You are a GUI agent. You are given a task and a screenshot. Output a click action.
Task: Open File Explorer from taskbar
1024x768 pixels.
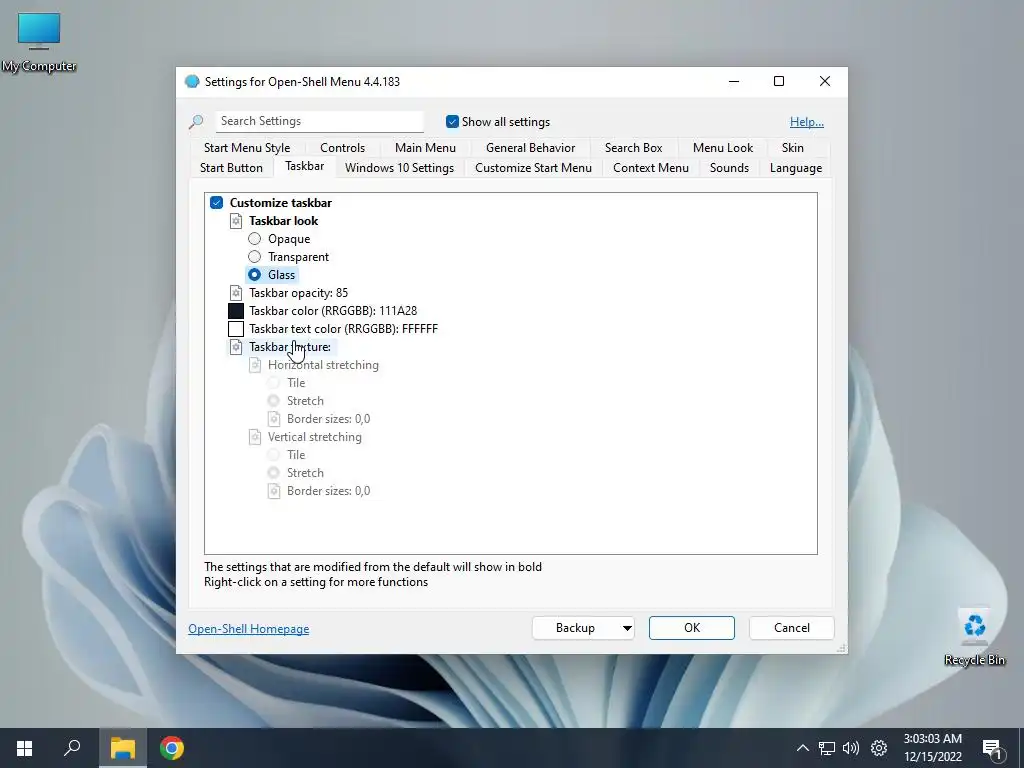coord(122,748)
